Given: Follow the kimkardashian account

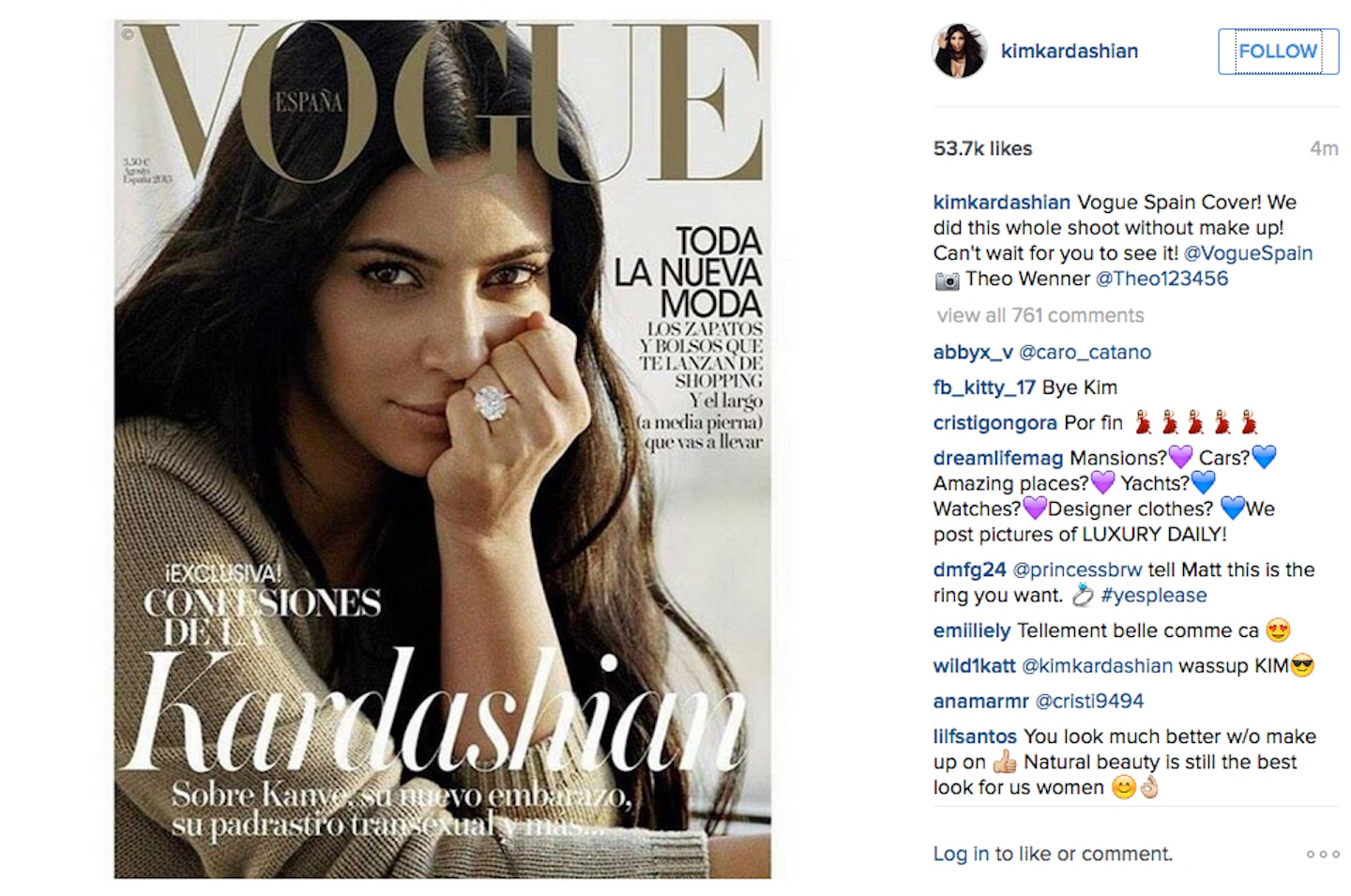Looking at the screenshot, I should [x=1278, y=51].
